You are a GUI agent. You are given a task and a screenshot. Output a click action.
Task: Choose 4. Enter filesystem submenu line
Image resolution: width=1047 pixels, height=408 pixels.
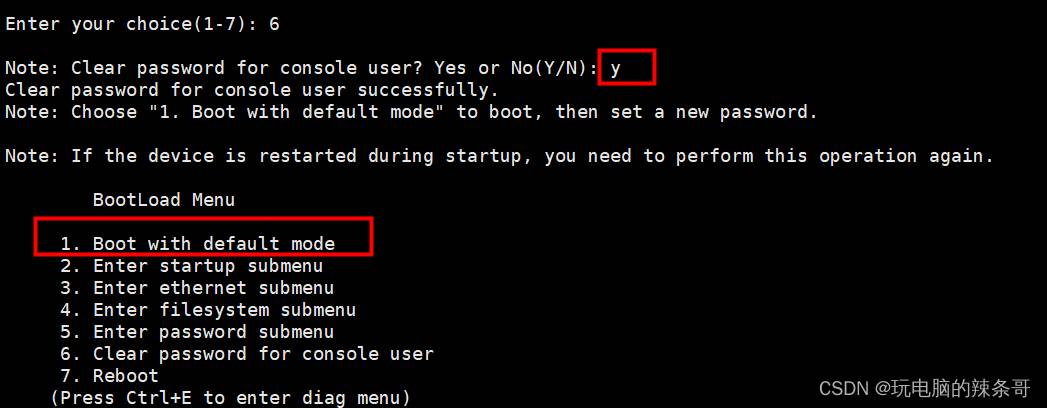coord(208,310)
